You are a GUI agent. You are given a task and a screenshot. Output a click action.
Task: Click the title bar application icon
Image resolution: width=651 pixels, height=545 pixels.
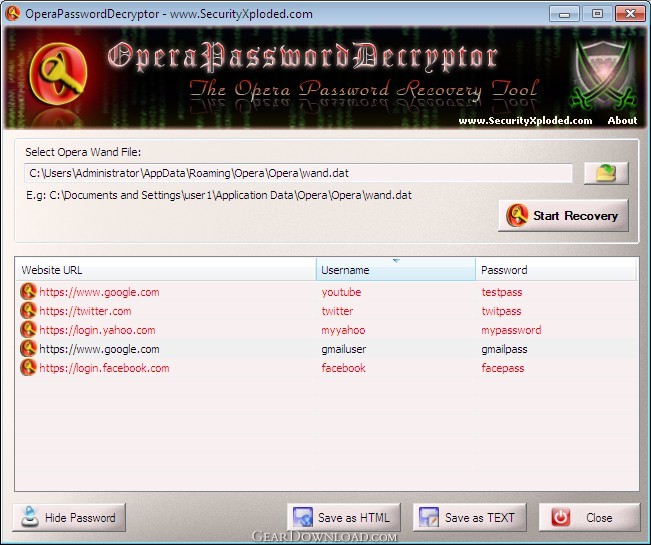[x=12, y=14]
